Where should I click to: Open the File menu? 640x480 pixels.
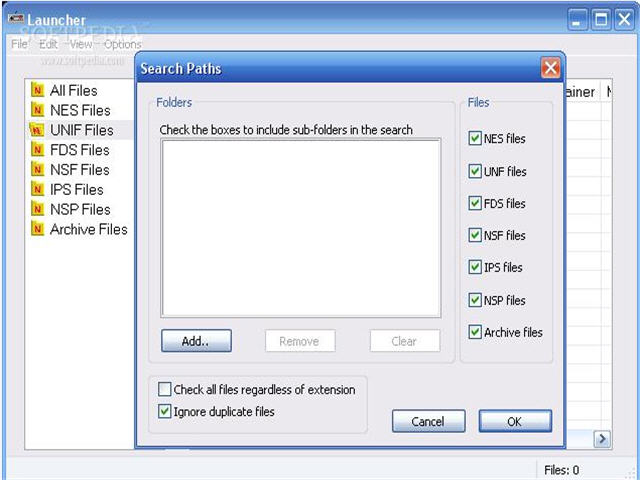tap(19, 44)
